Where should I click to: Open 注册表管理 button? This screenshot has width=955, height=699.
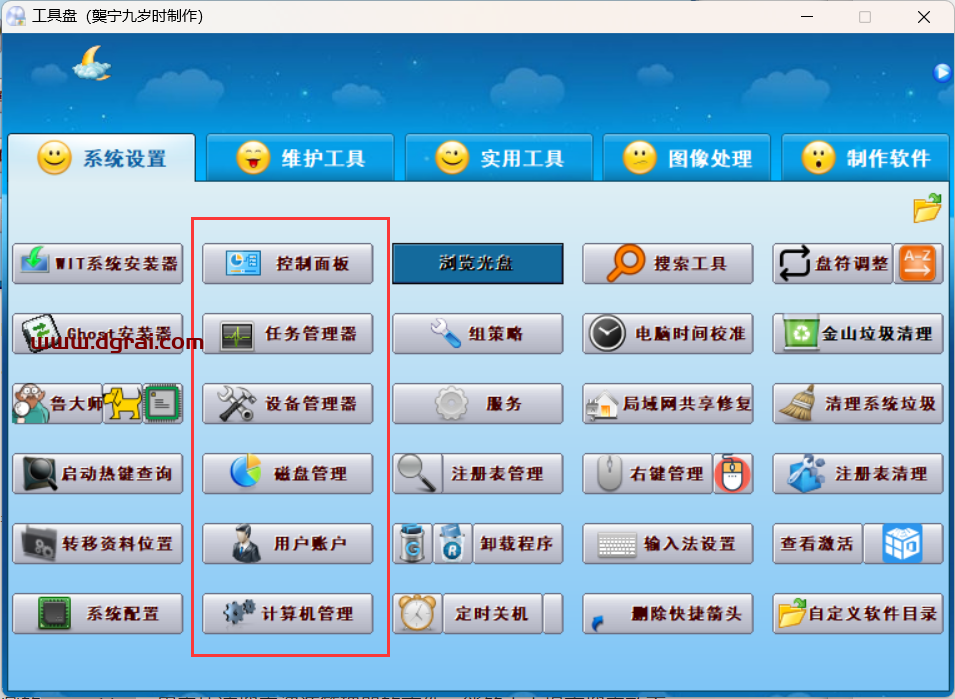(502, 474)
